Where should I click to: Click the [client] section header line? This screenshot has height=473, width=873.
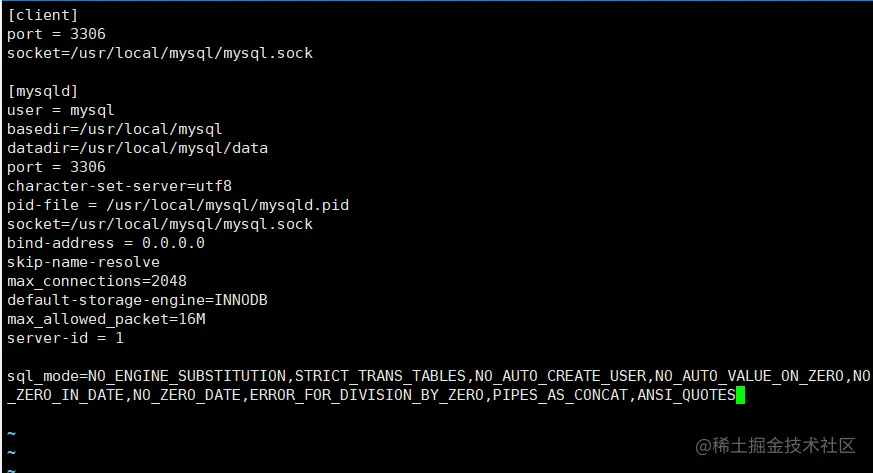coord(42,15)
